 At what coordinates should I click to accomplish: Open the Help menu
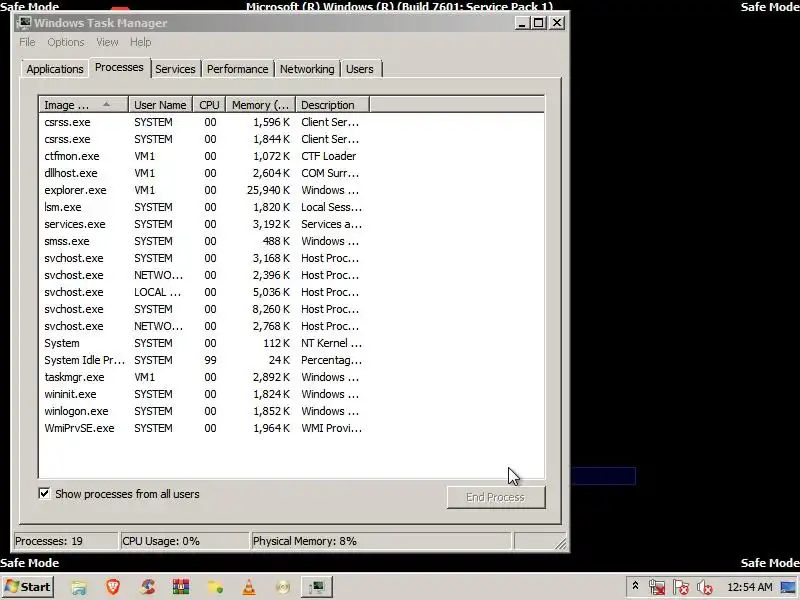(140, 42)
